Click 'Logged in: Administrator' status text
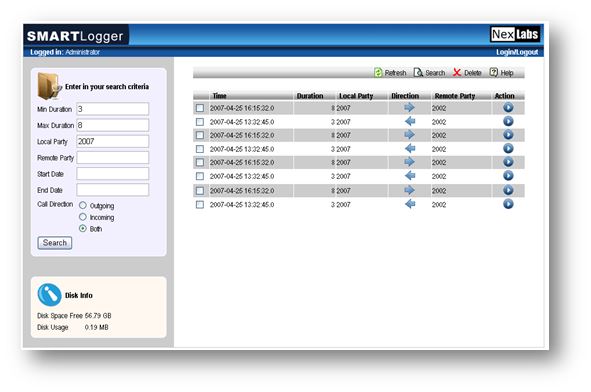Screen dimensions: 591x392 [x=65, y=52]
